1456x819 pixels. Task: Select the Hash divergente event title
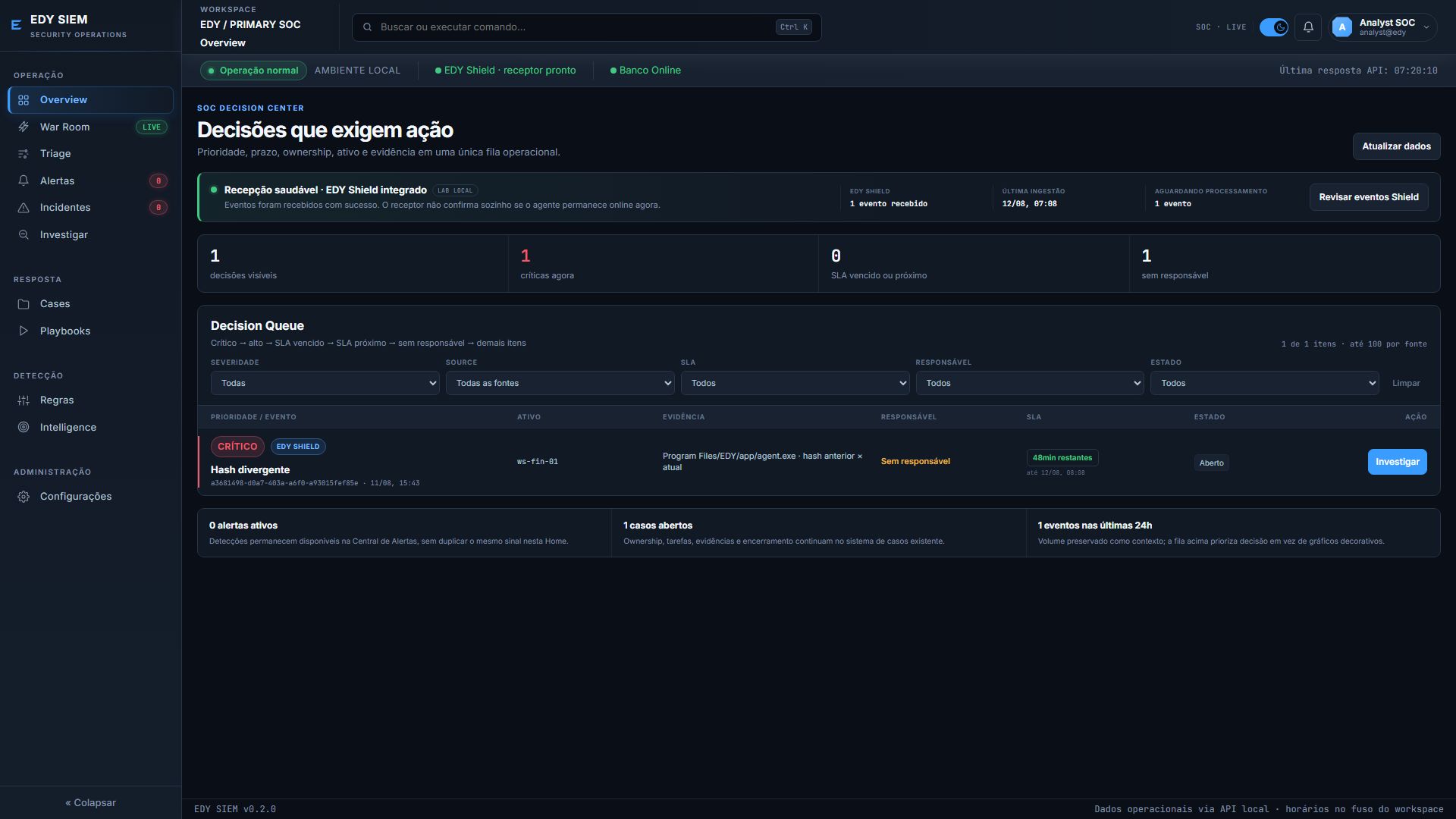click(250, 470)
